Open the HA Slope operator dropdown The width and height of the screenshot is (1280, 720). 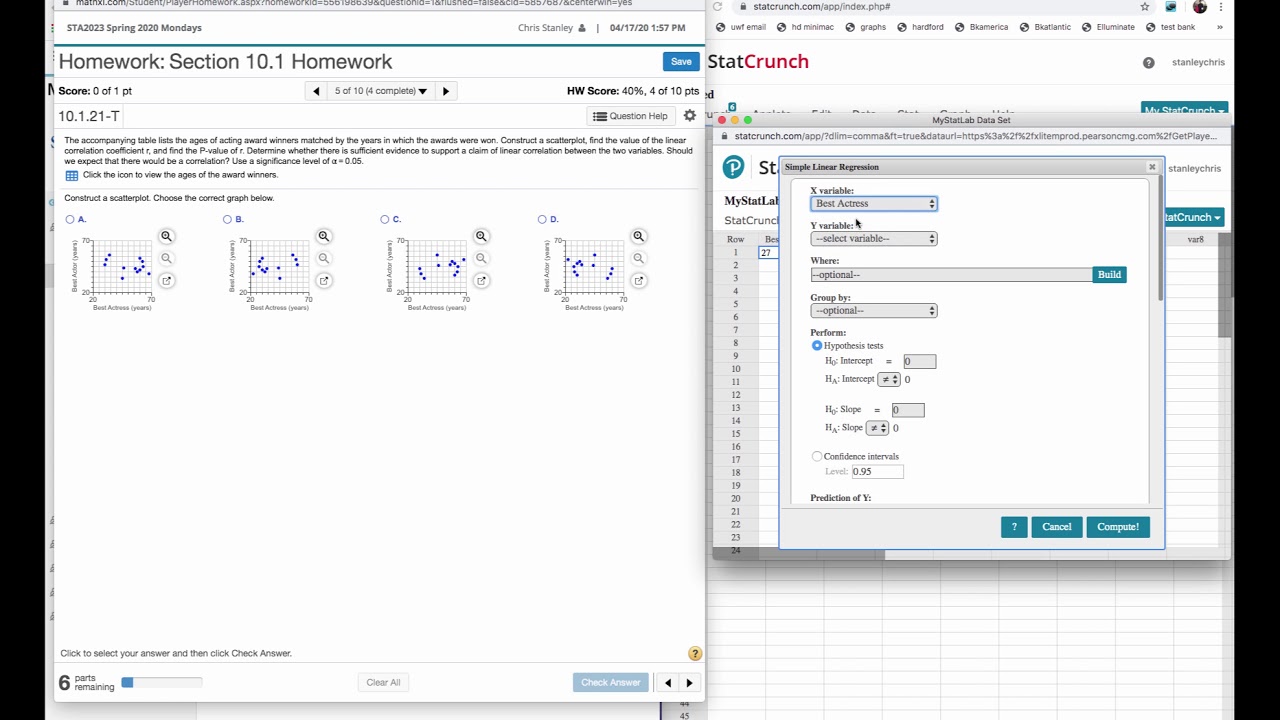tap(878, 428)
